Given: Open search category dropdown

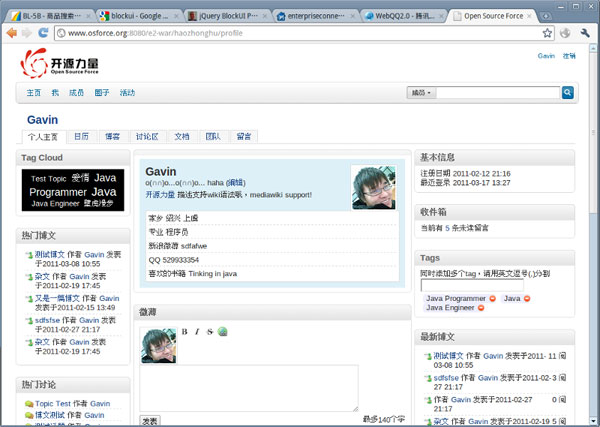Looking at the screenshot, I should pyautogui.click(x=421, y=93).
